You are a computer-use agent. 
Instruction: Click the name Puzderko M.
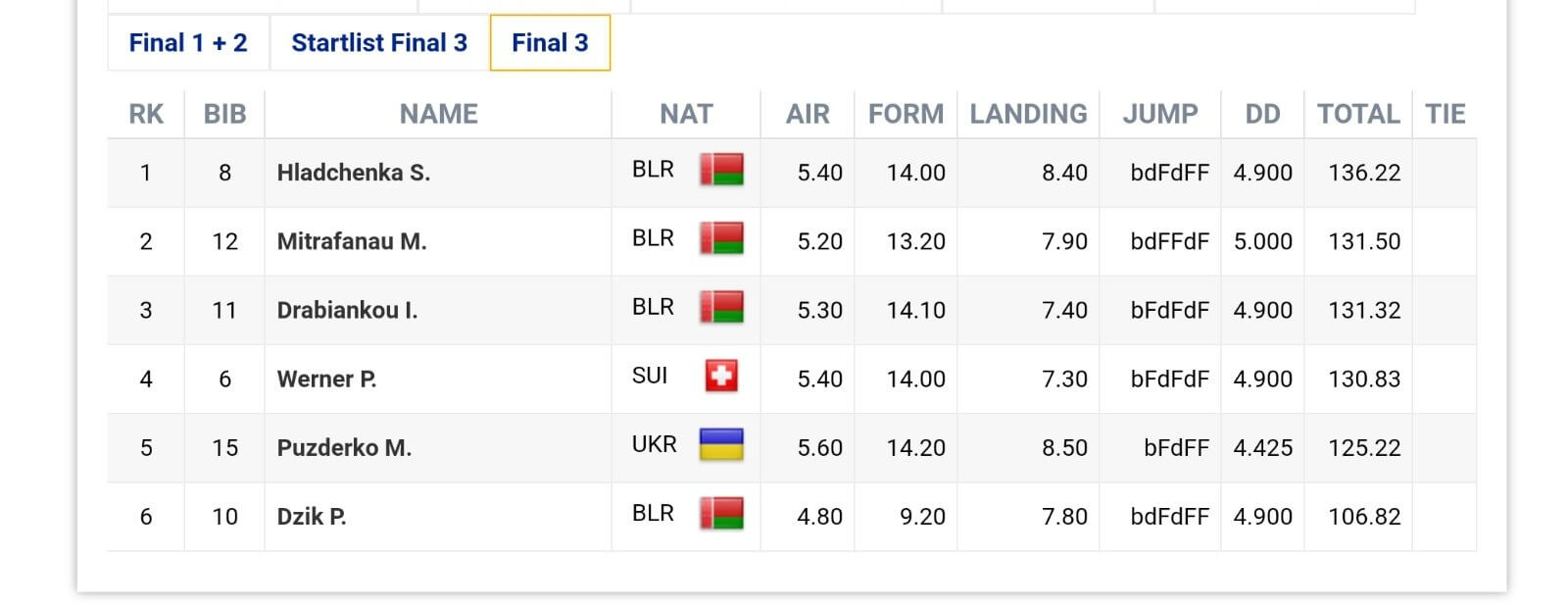pos(344,447)
